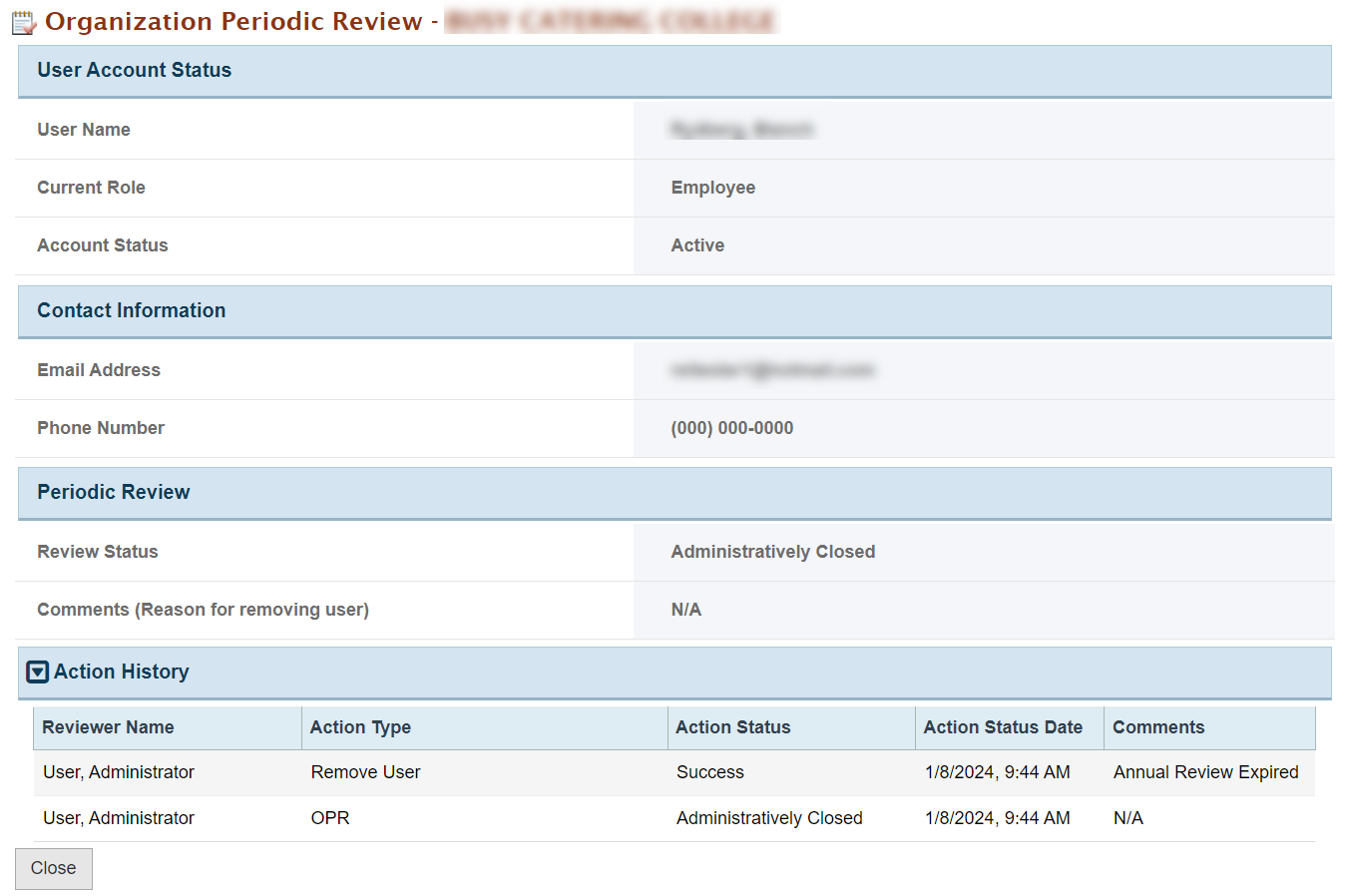The image size is (1345, 896).
Task: Click the Current Role field label
Action: 91,188
